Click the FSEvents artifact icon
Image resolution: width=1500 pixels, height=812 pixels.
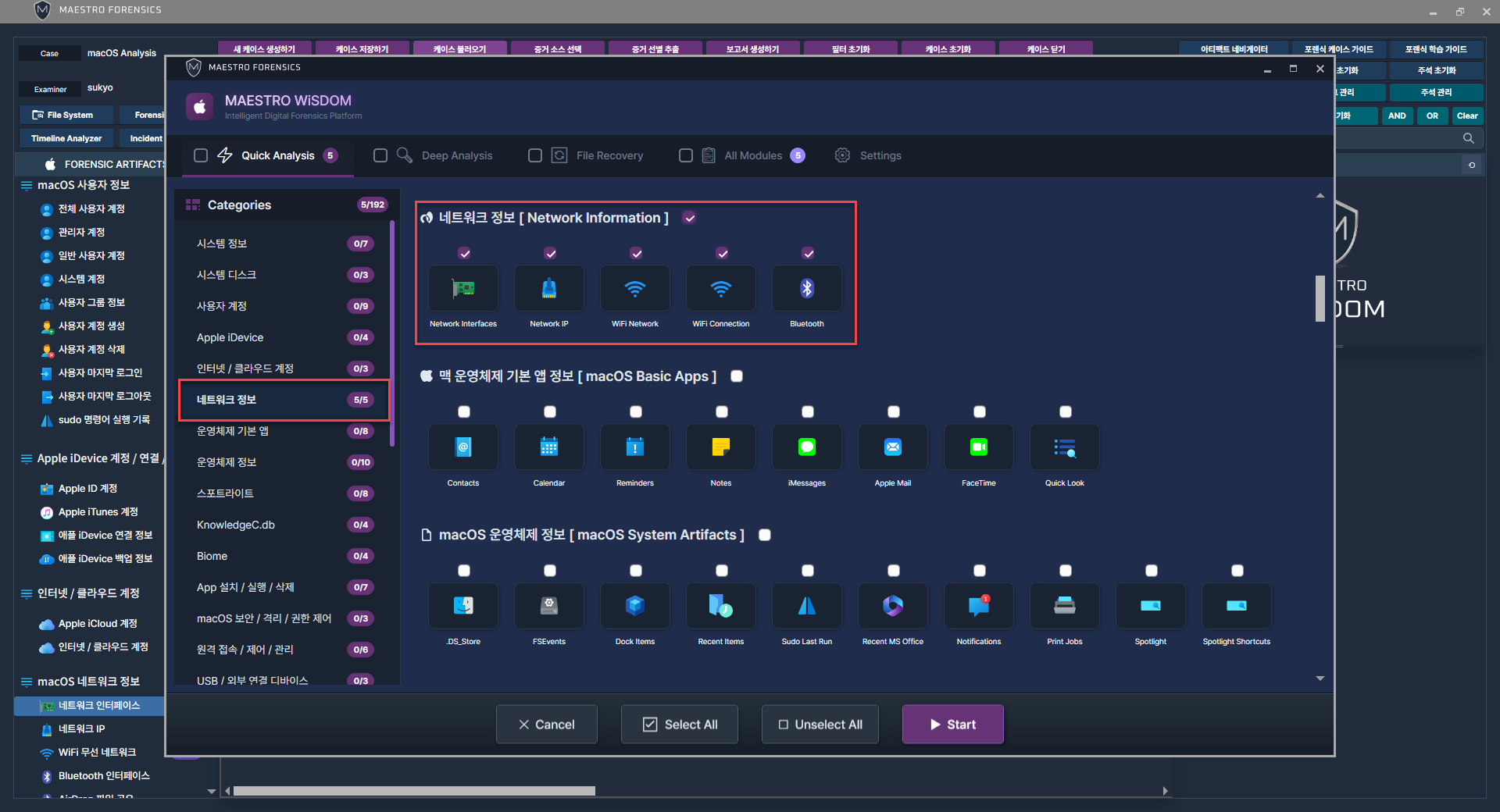point(548,606)
